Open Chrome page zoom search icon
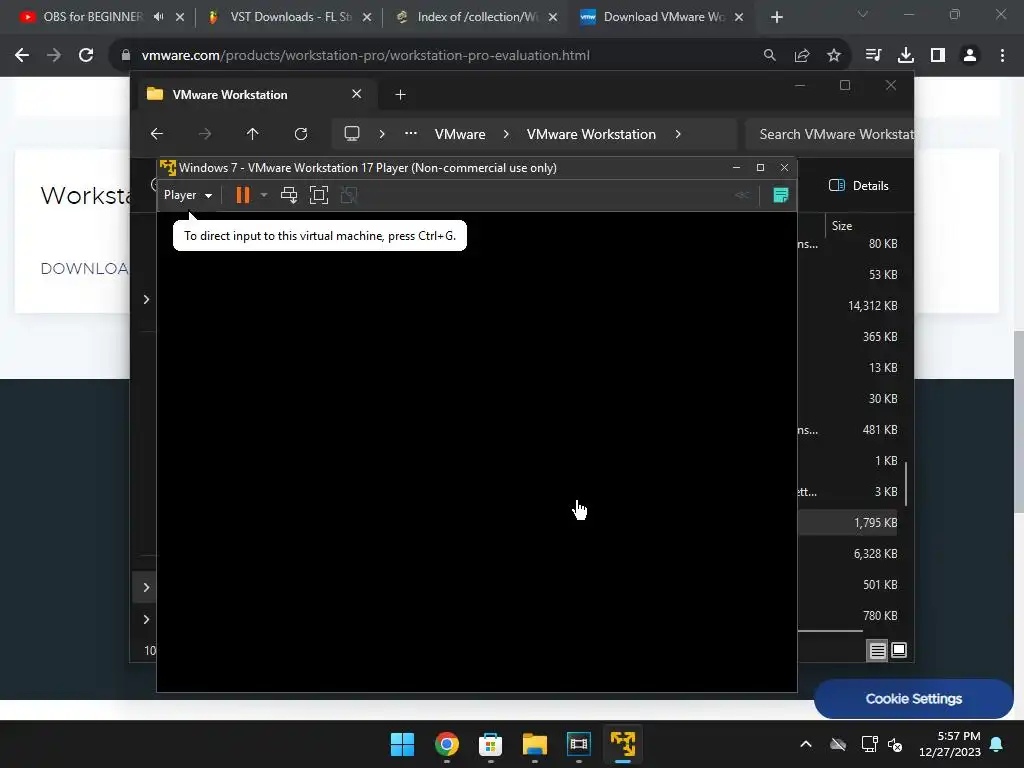Screen dimensions: 1024x768 point(770,56)
